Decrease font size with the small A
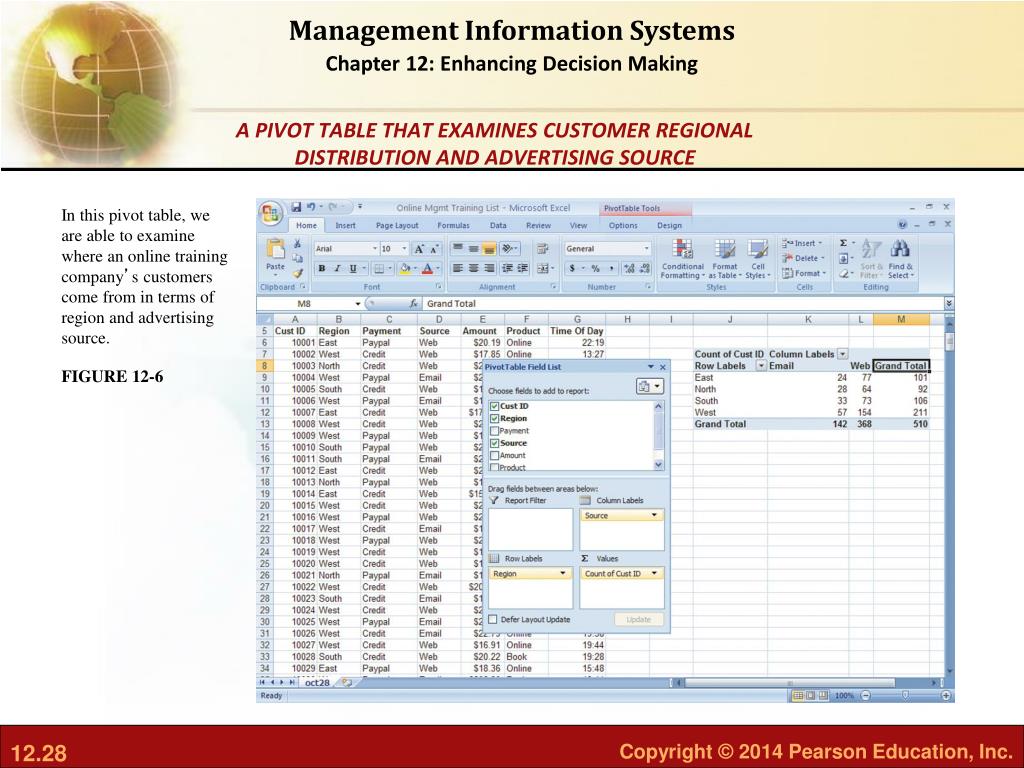 (x=434, y=249)
